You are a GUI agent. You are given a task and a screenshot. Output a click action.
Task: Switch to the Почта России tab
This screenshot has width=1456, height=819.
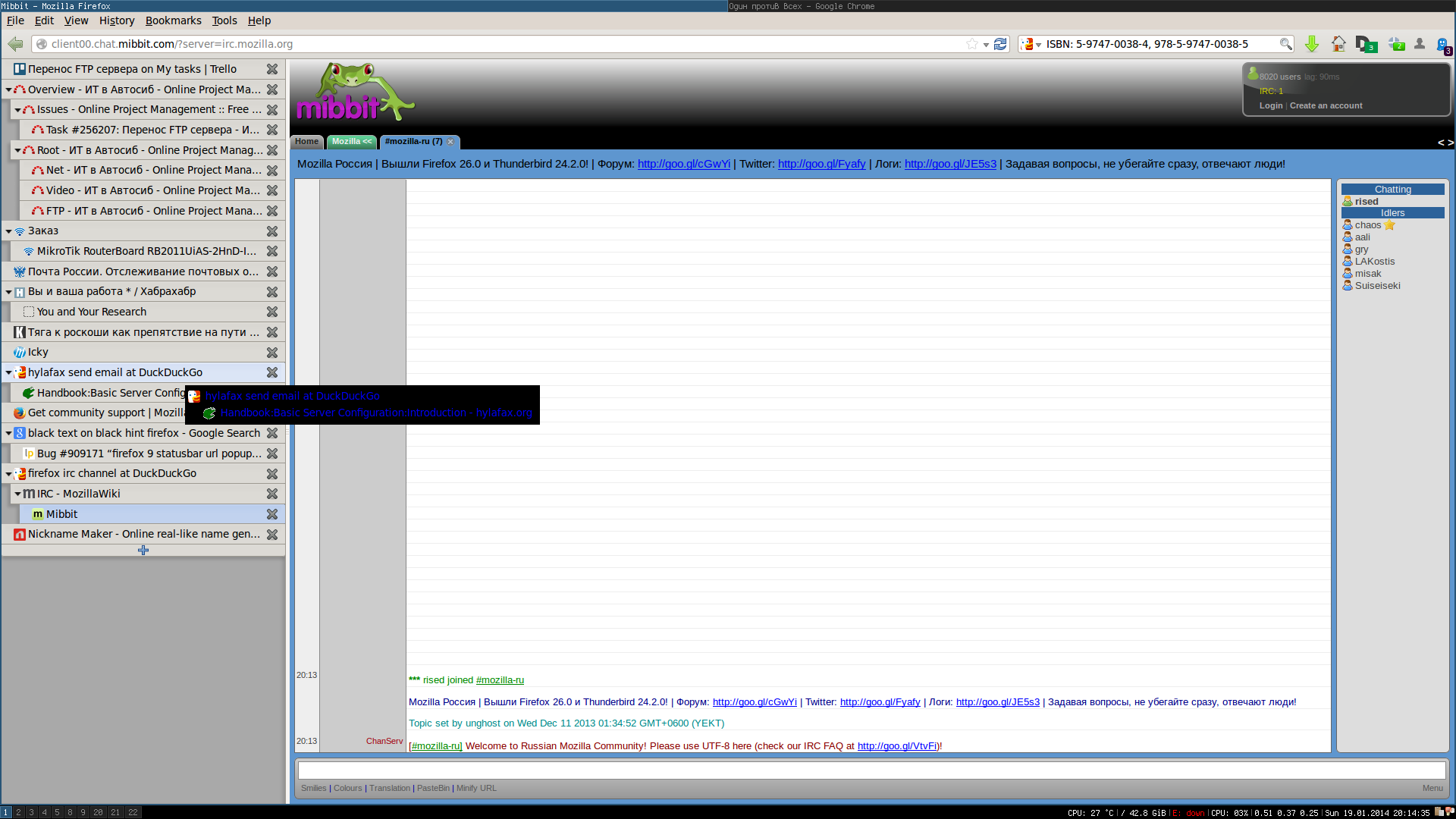[x=143, y=271]
